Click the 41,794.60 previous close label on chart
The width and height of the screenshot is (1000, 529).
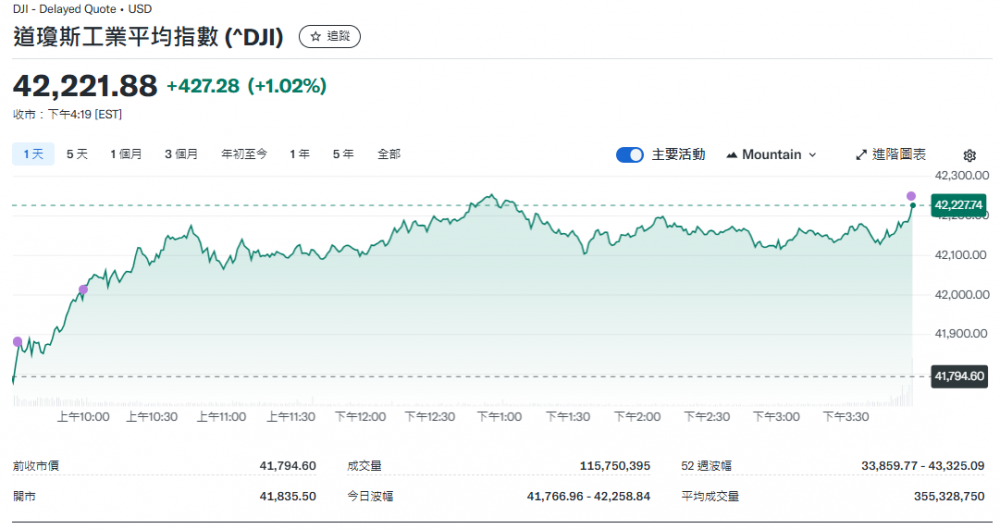(958, 377)
